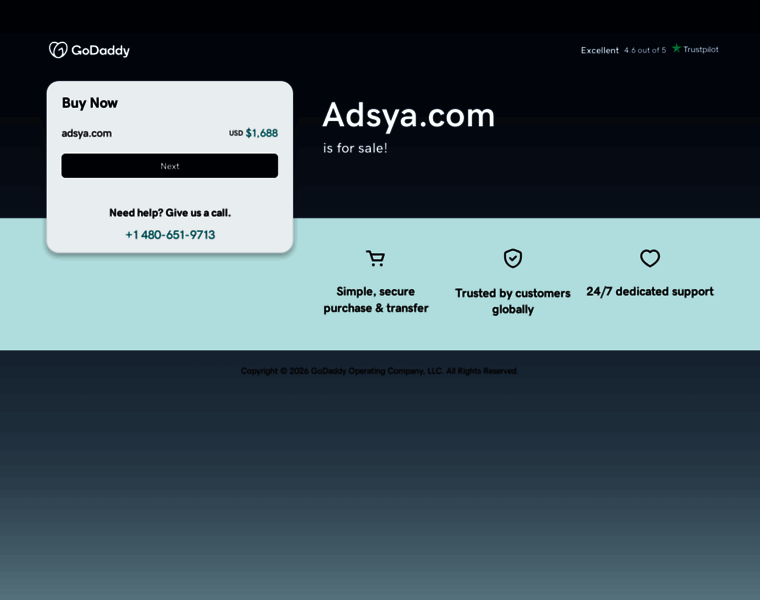Click the heart support icon
Screen dimensions: 760x600
point(650,258)
